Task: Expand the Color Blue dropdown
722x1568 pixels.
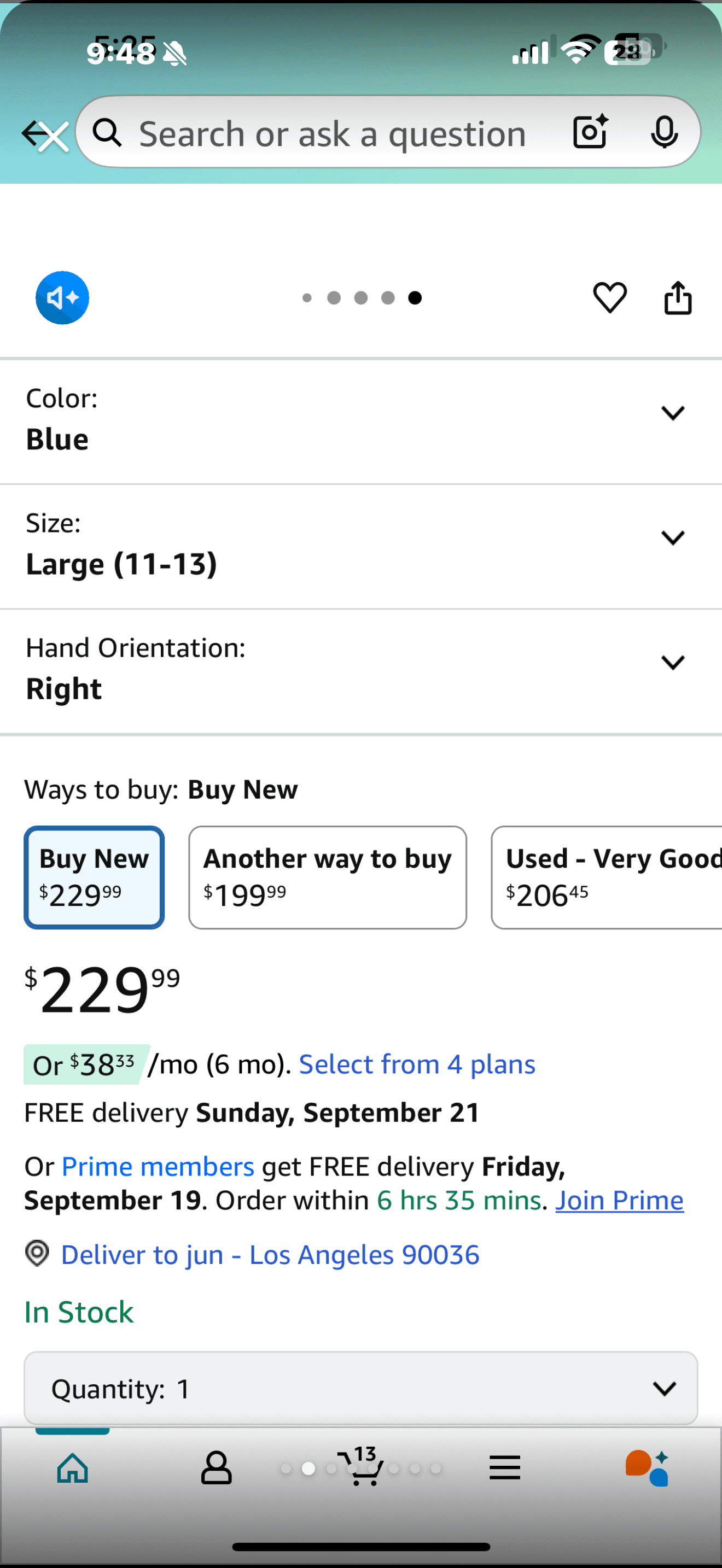Action: [x=672, y=413]
